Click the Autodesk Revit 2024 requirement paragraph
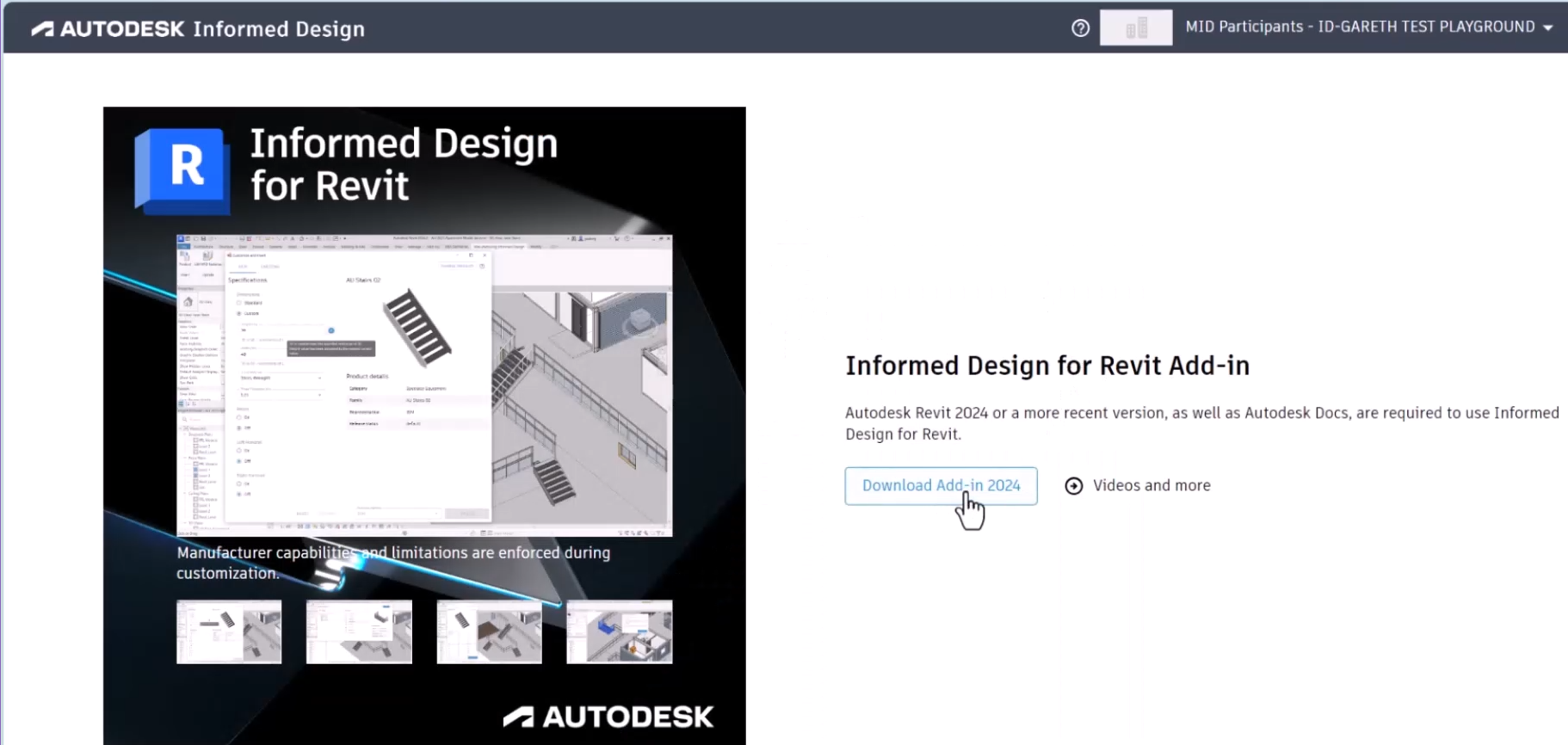 [x=1202, y=423]
